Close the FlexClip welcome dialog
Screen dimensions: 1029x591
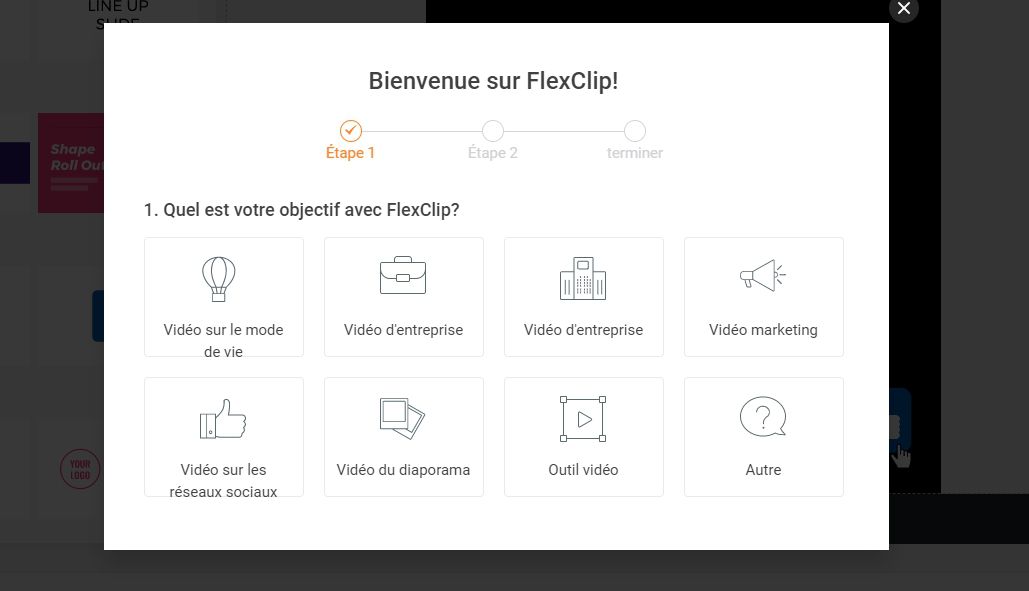point(904,9)
